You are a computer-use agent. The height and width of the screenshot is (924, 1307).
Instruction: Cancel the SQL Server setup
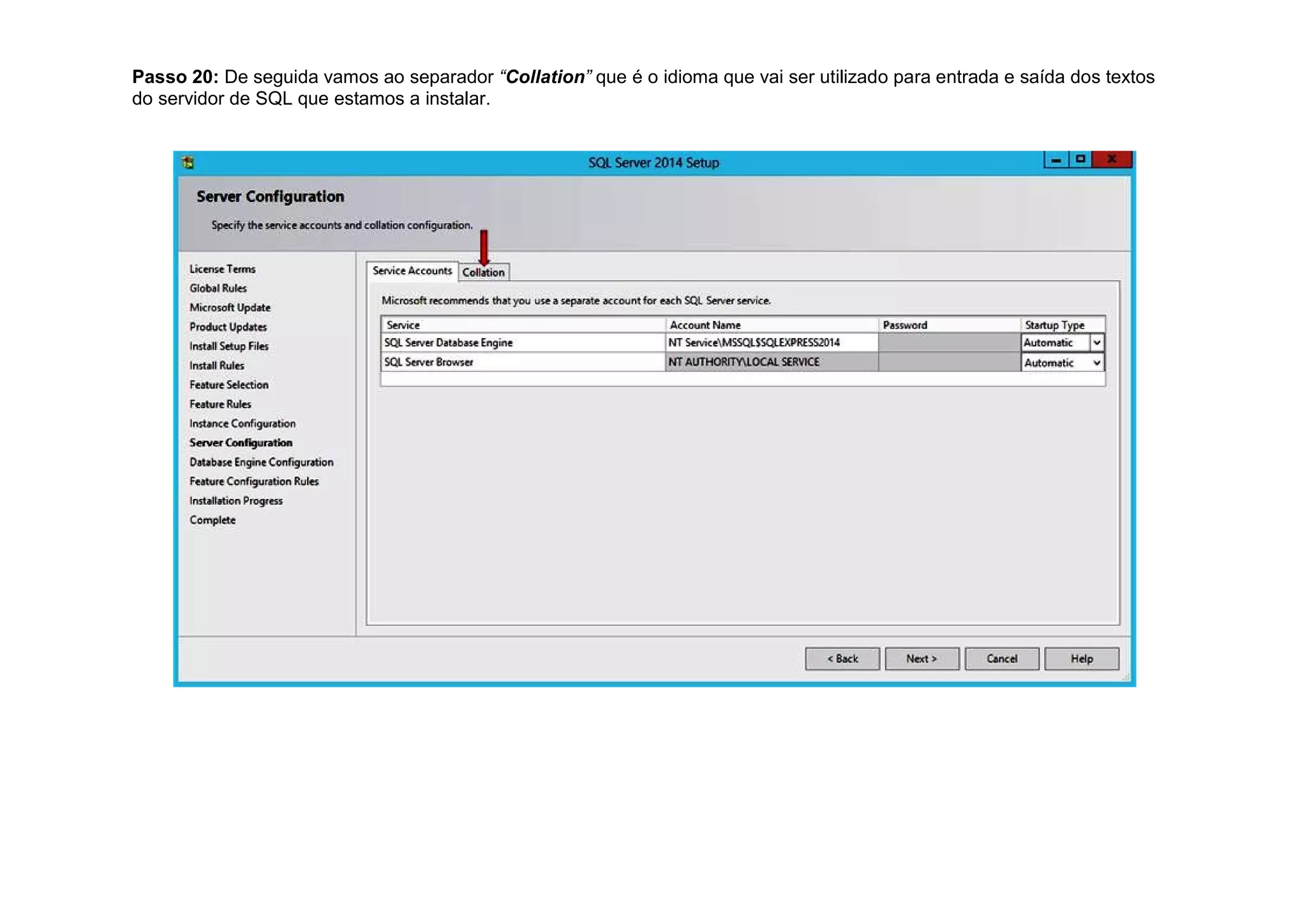[1002, 659]
